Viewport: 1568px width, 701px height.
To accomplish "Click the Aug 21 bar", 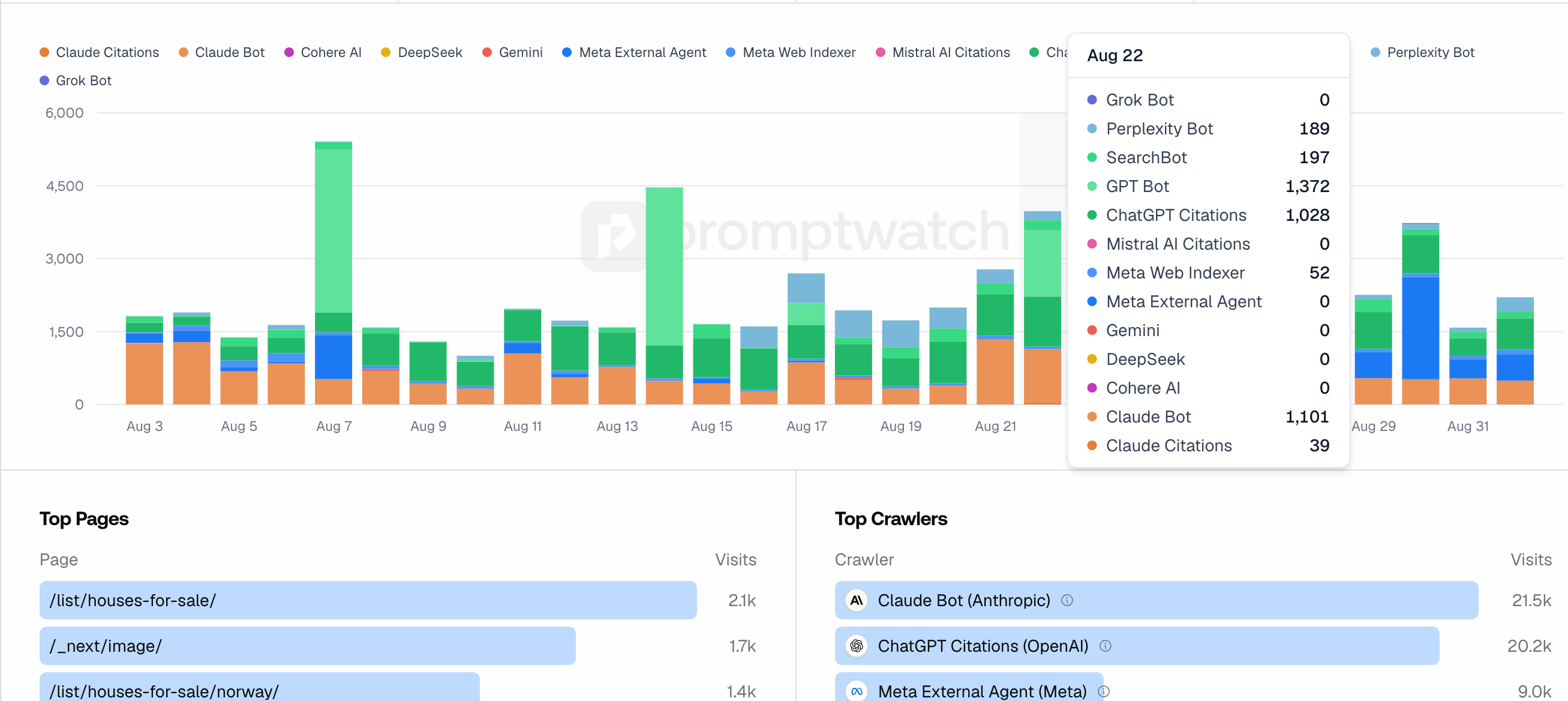I will click(x=995, y=336).
